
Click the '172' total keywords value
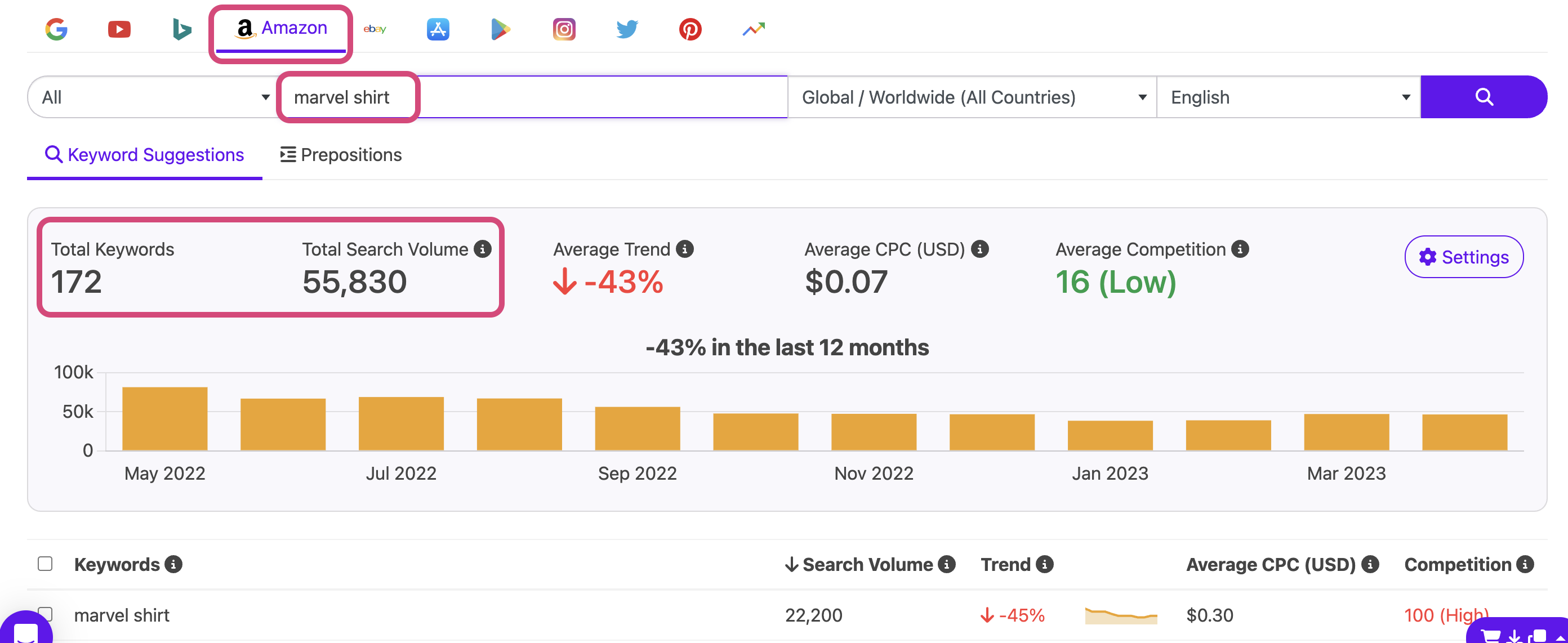[x=76, y=282]
